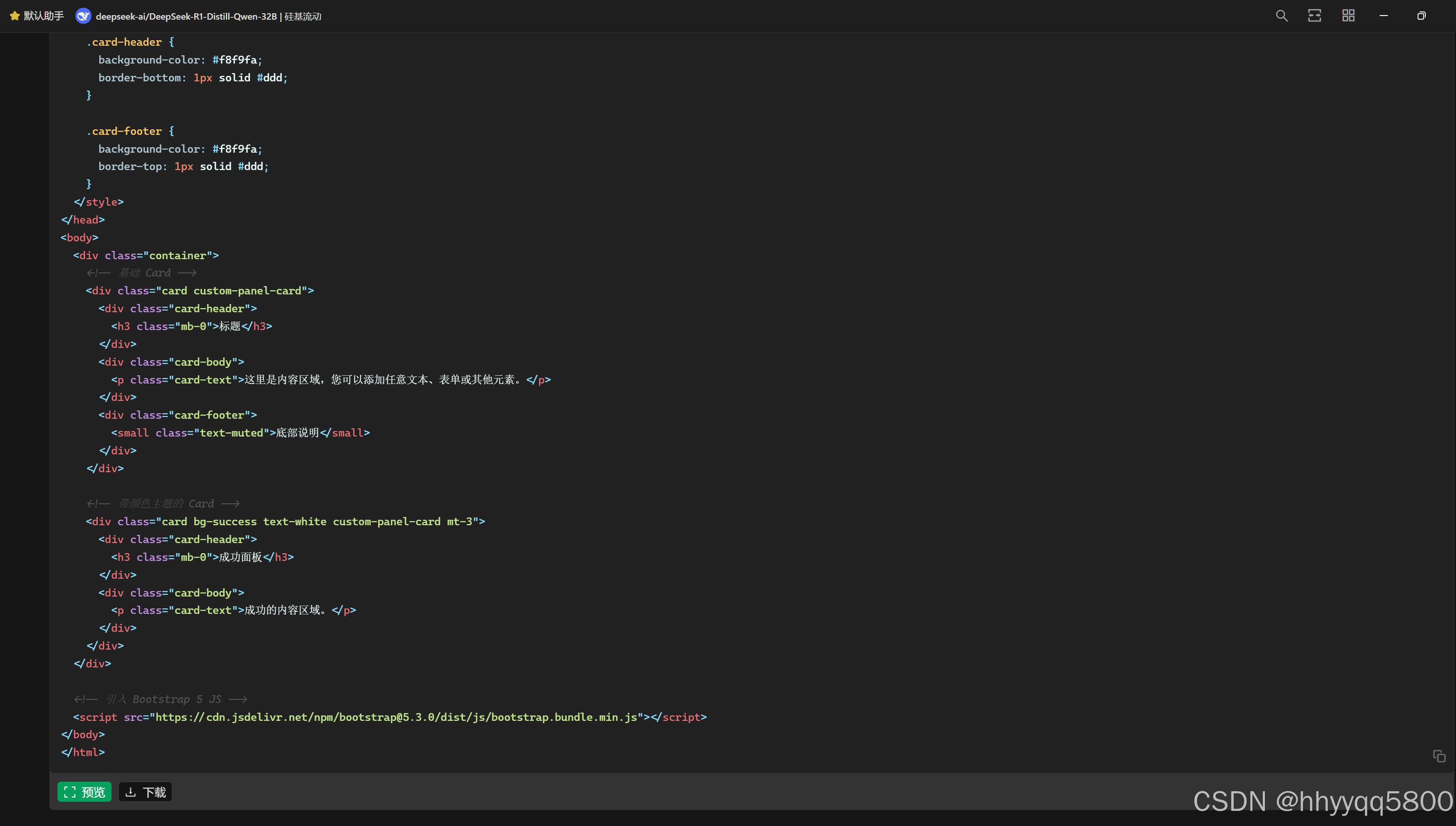This screenshot has width=1456, height=826.
Task: Click the DeepSeek model avatar icon
Action: pos(83,16)
